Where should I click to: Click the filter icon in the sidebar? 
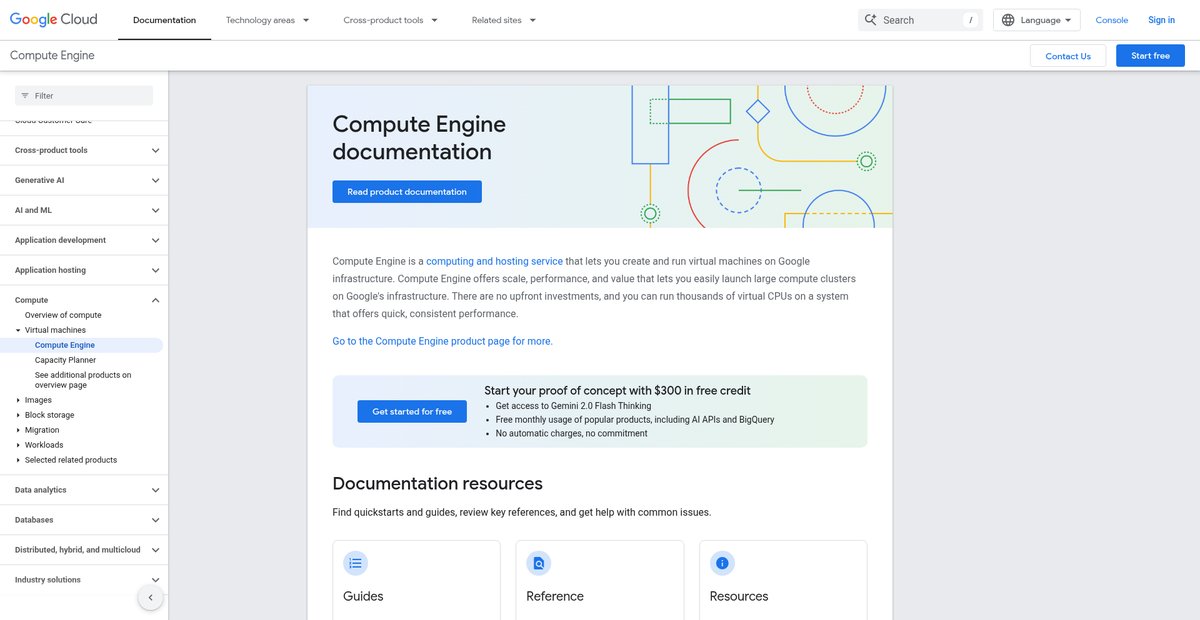point(25,96)
